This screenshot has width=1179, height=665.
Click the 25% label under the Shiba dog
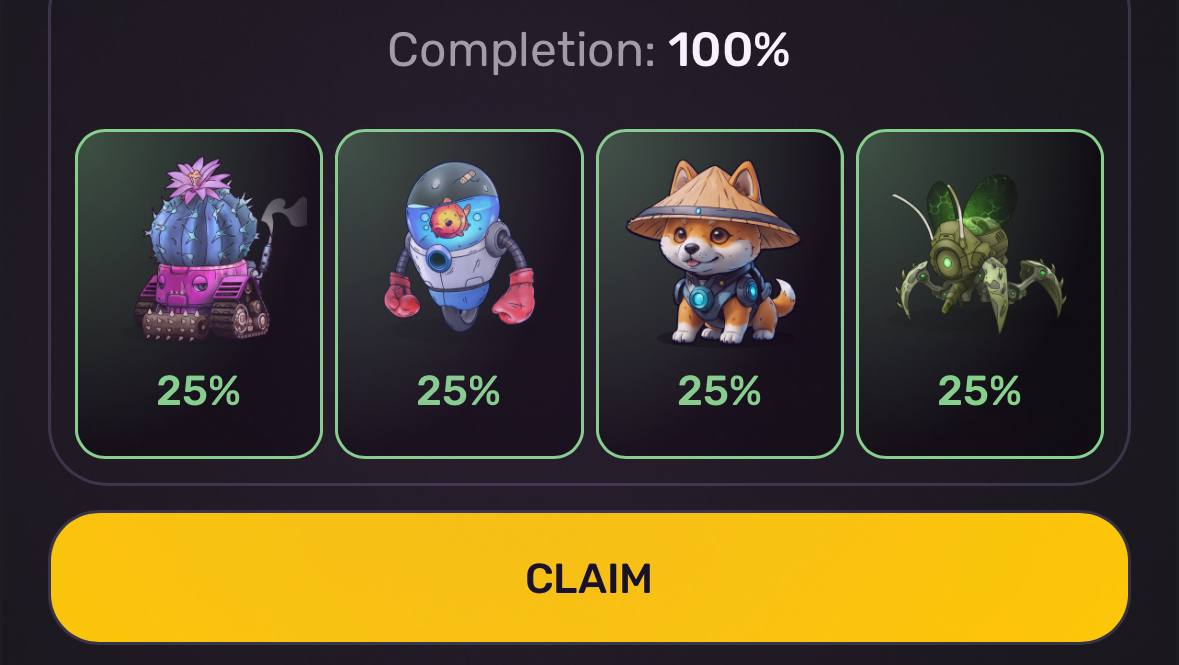click(x=720, y=391)
